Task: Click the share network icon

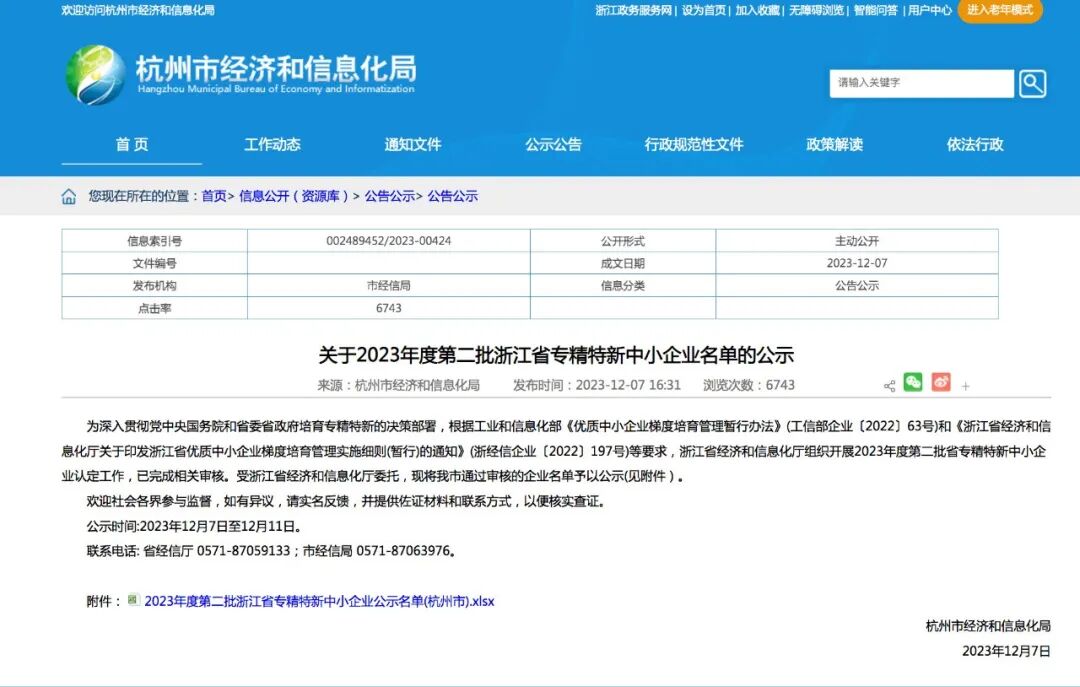Action: pyautogui.click(x=887, y=383)
